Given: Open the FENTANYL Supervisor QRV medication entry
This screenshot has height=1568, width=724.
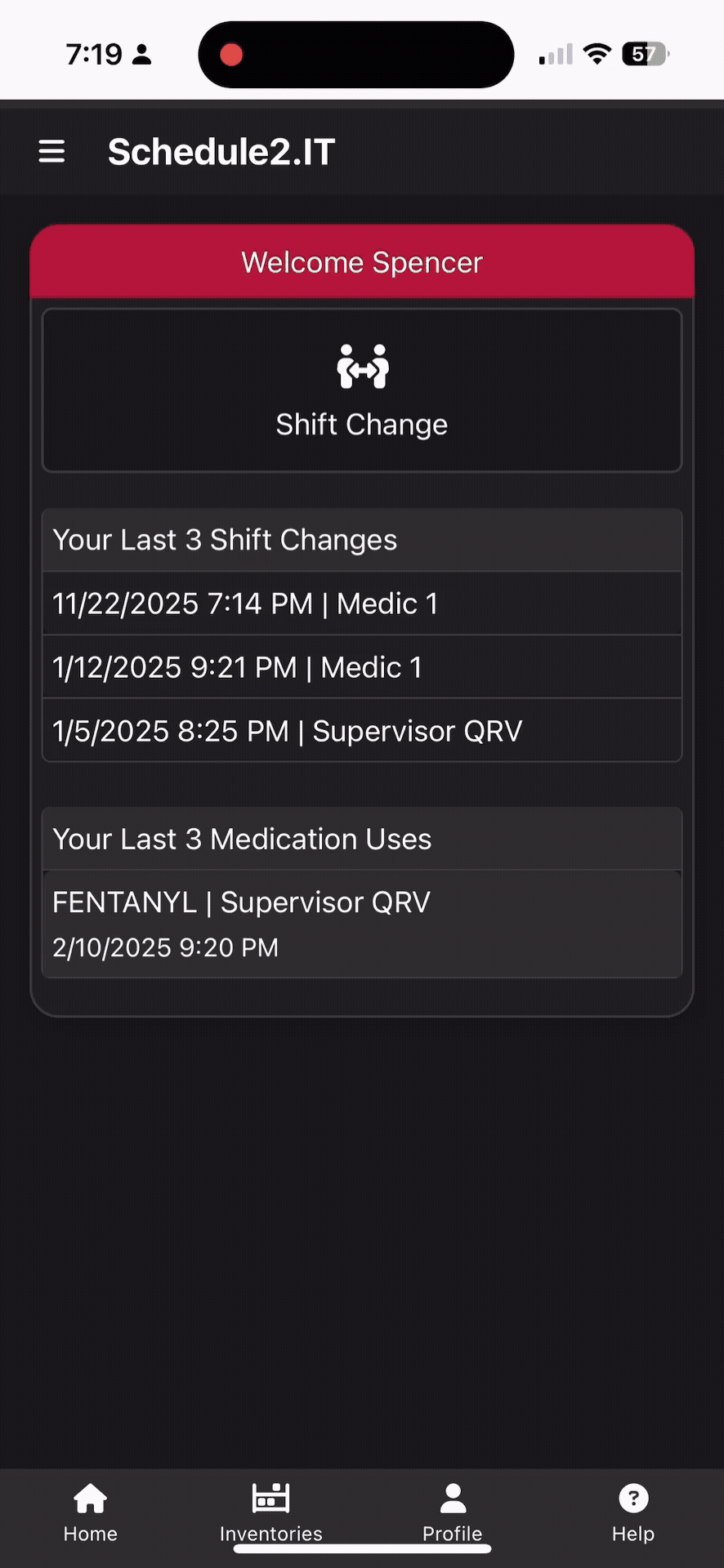Looking at the screenshot, I should pyautogui.click(x=362, y=924).
